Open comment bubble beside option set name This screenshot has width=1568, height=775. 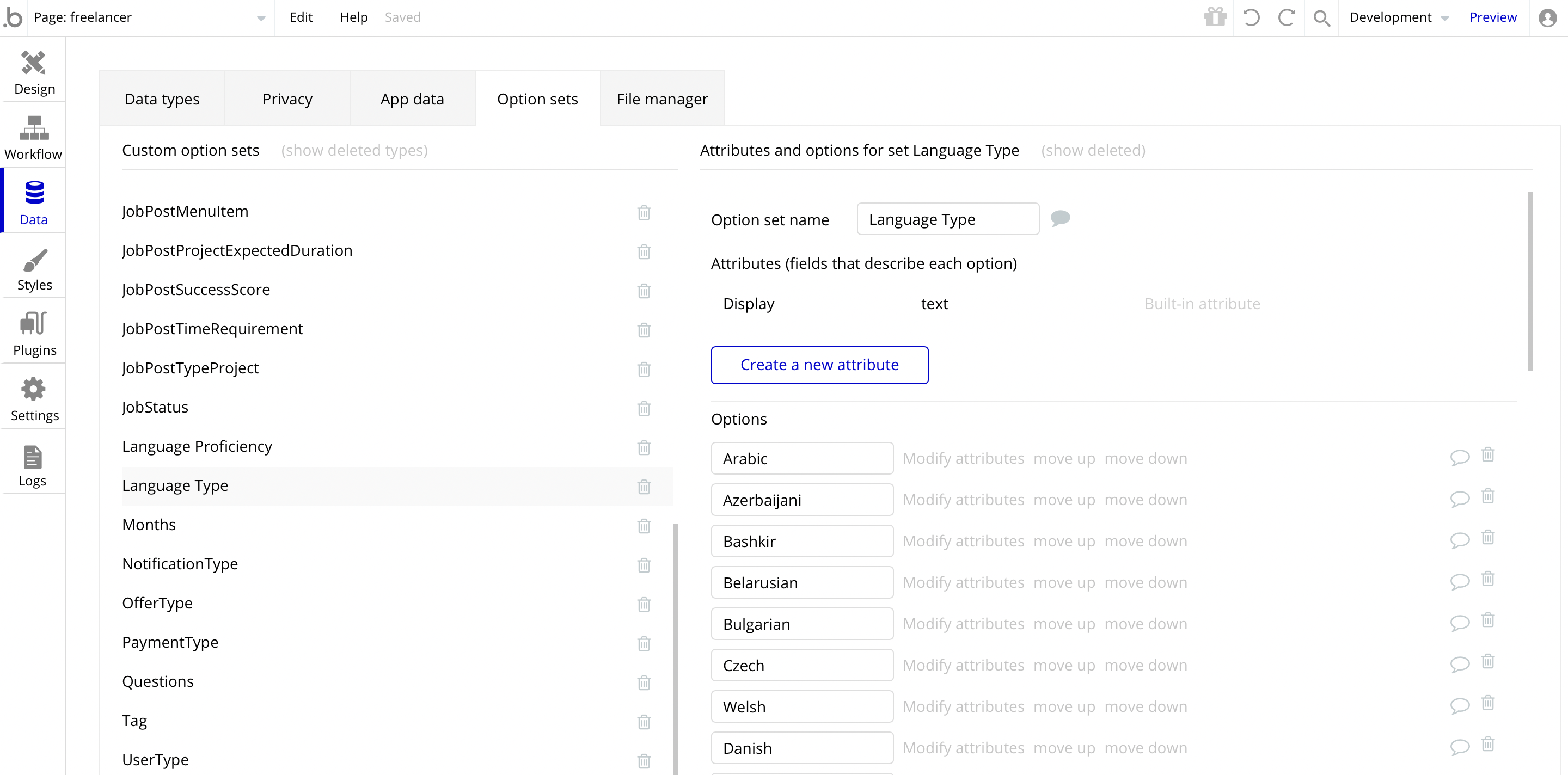[1059, 218]
